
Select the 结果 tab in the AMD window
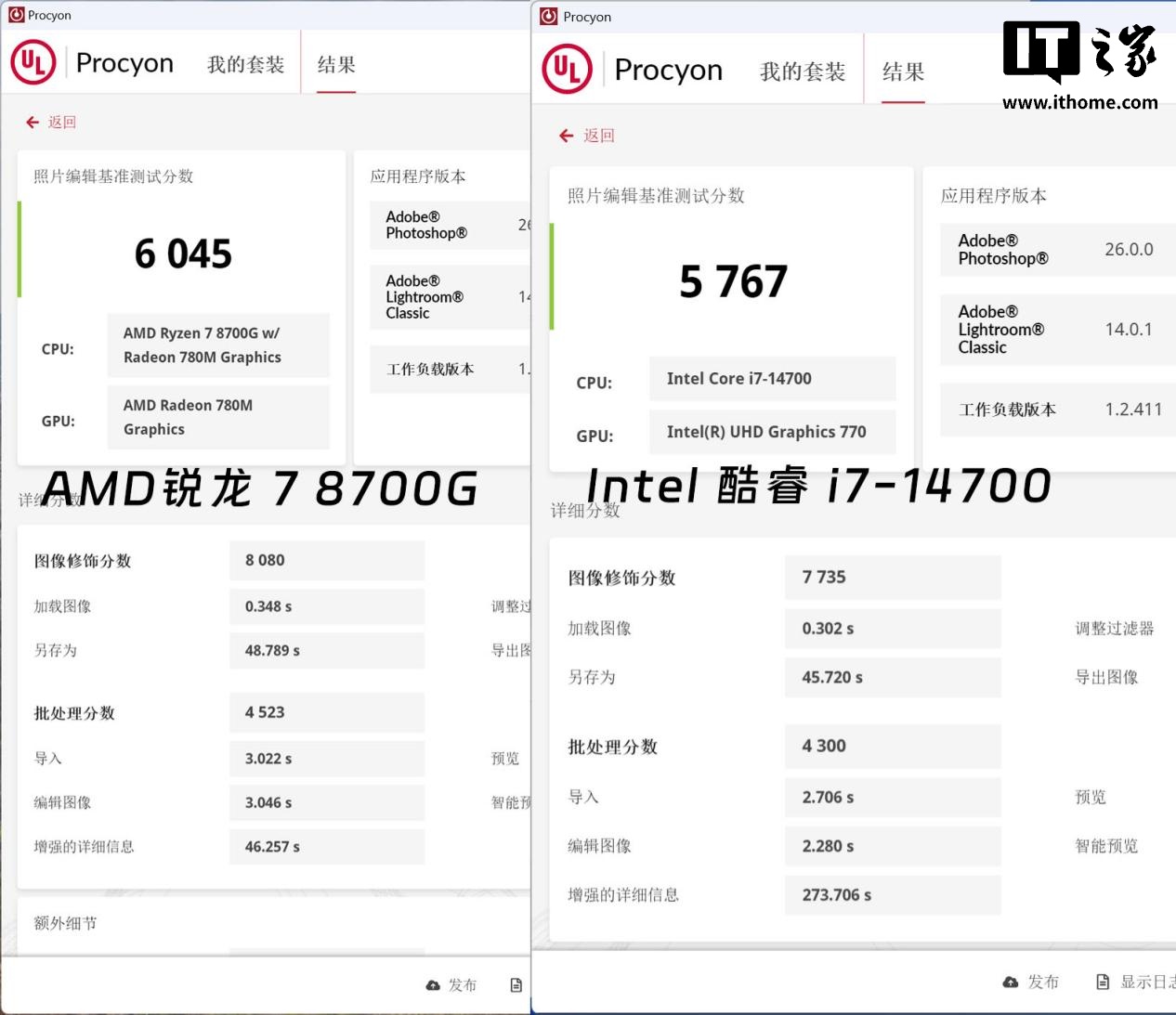tap(336, 64)
